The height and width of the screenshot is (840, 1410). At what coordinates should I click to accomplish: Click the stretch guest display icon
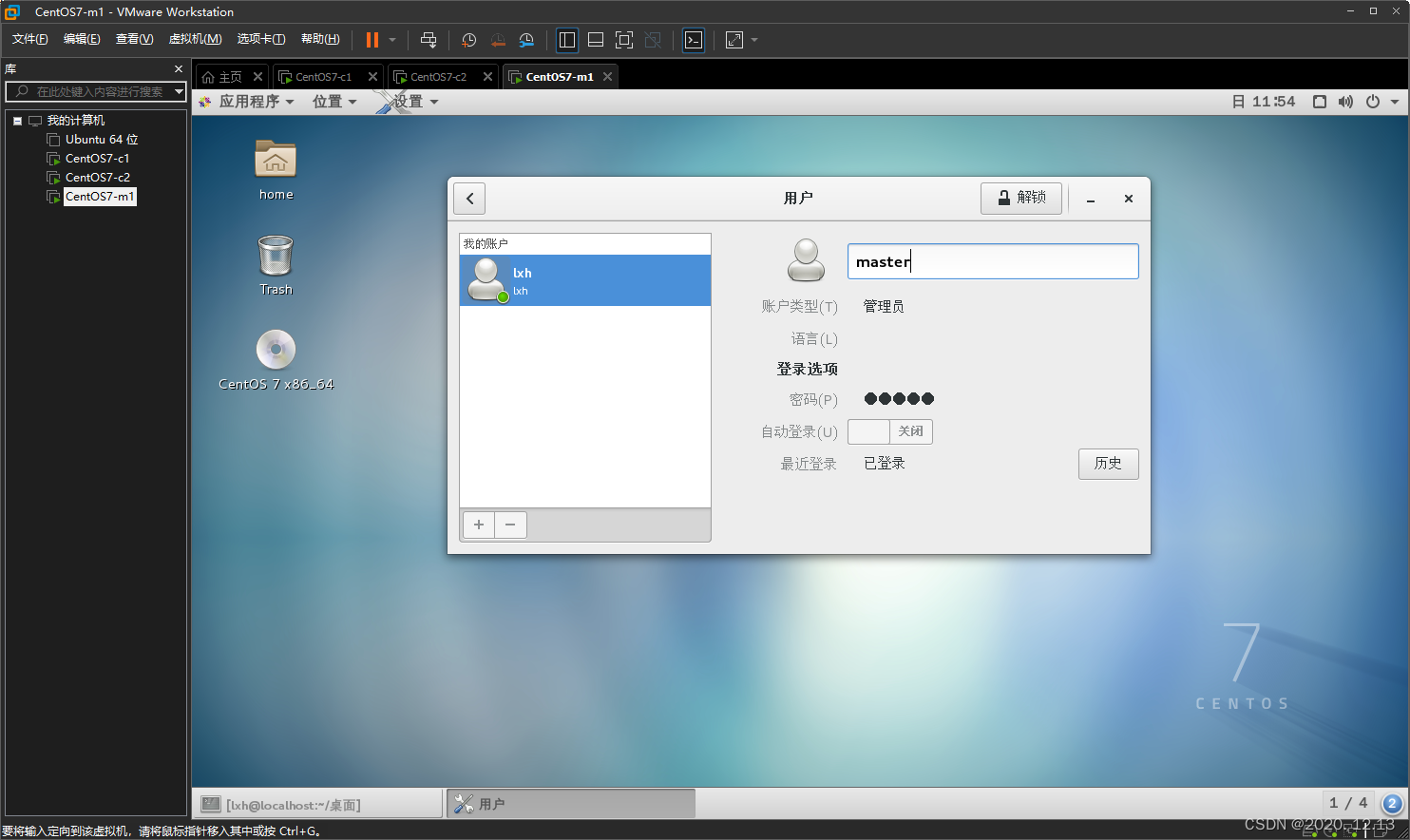click(734, 40)
